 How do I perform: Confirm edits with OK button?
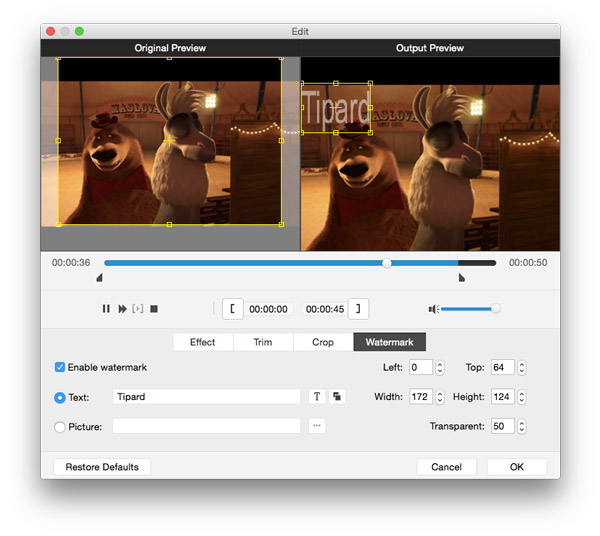click(517, 467)
